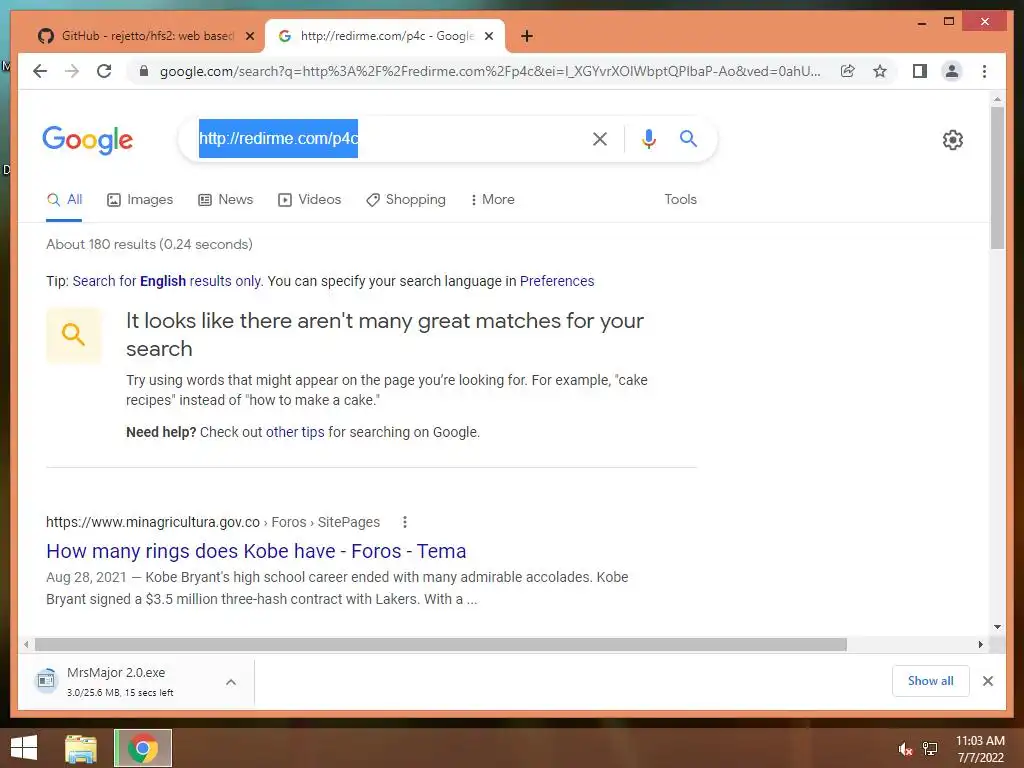Click the muted volume tray icon
1024x768 pixels.
(904, 749)
